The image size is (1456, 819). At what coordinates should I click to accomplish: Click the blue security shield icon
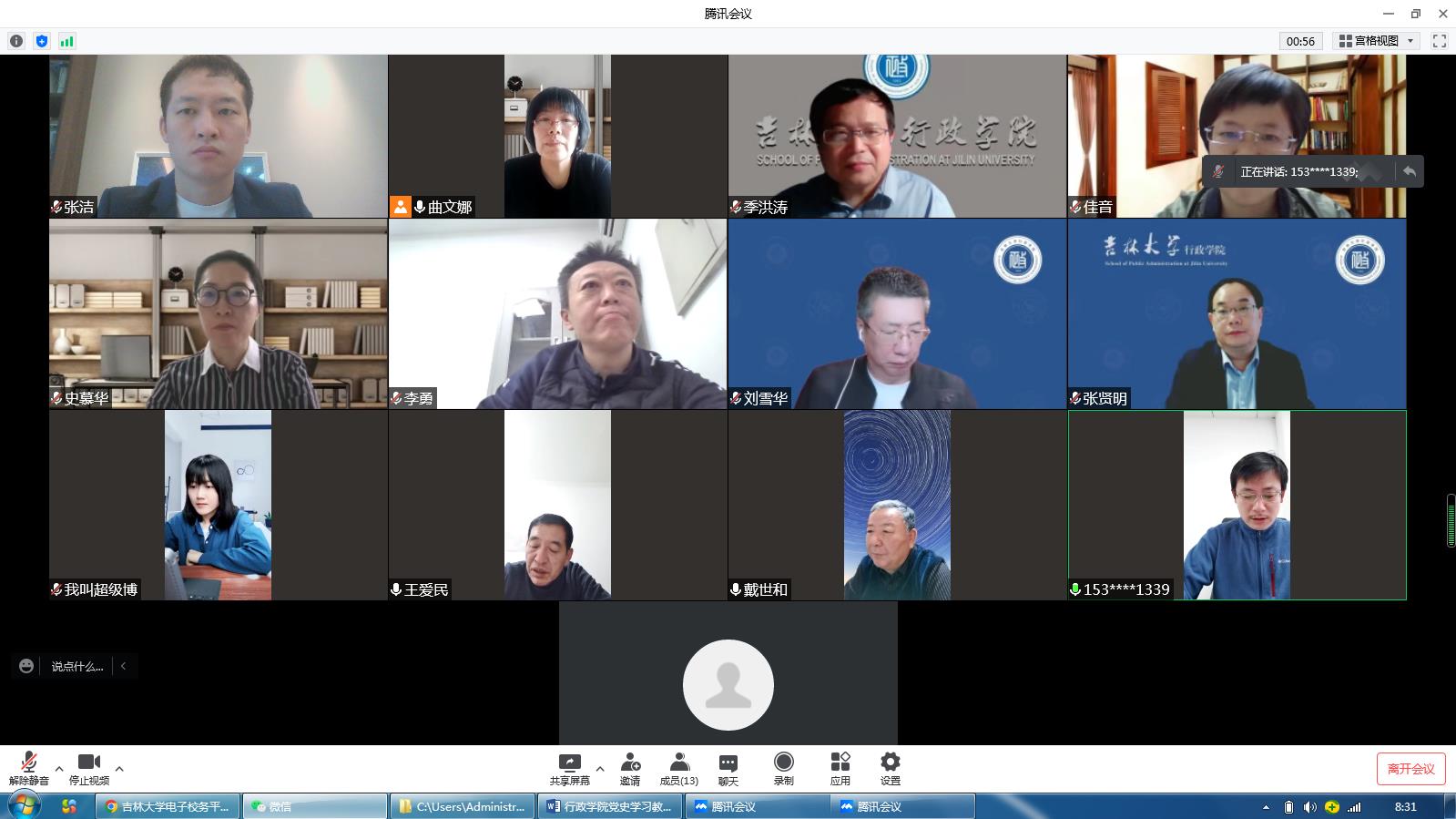coord(42,41)
